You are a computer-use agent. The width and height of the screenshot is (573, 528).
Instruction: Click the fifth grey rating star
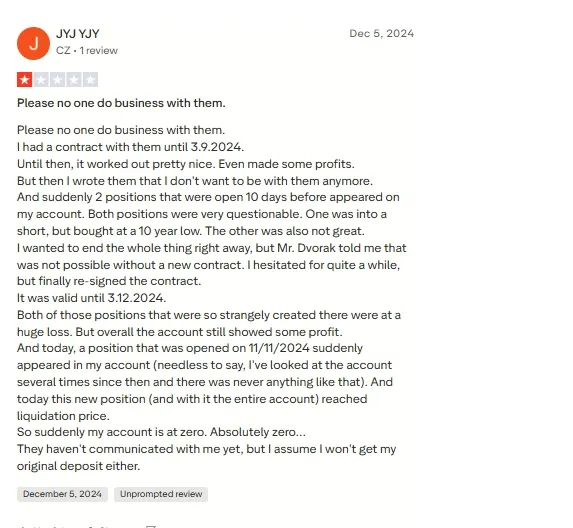90,80
